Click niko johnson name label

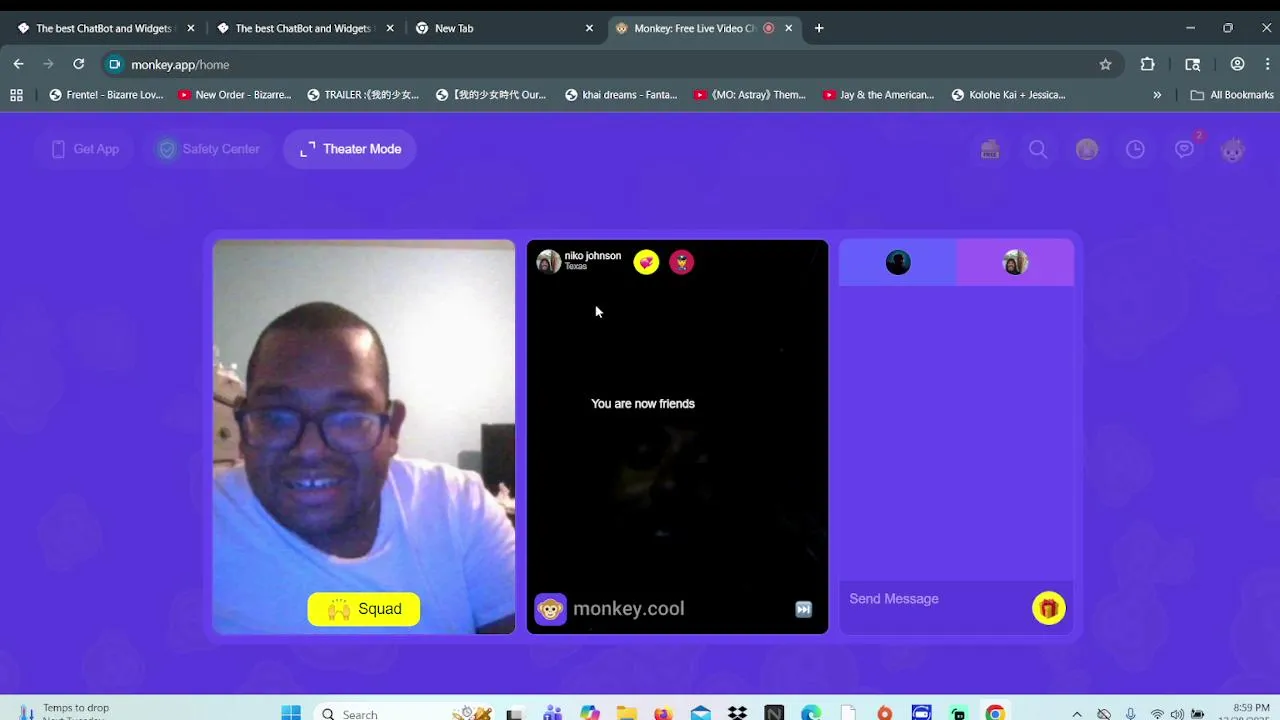(x=593, y=256)
